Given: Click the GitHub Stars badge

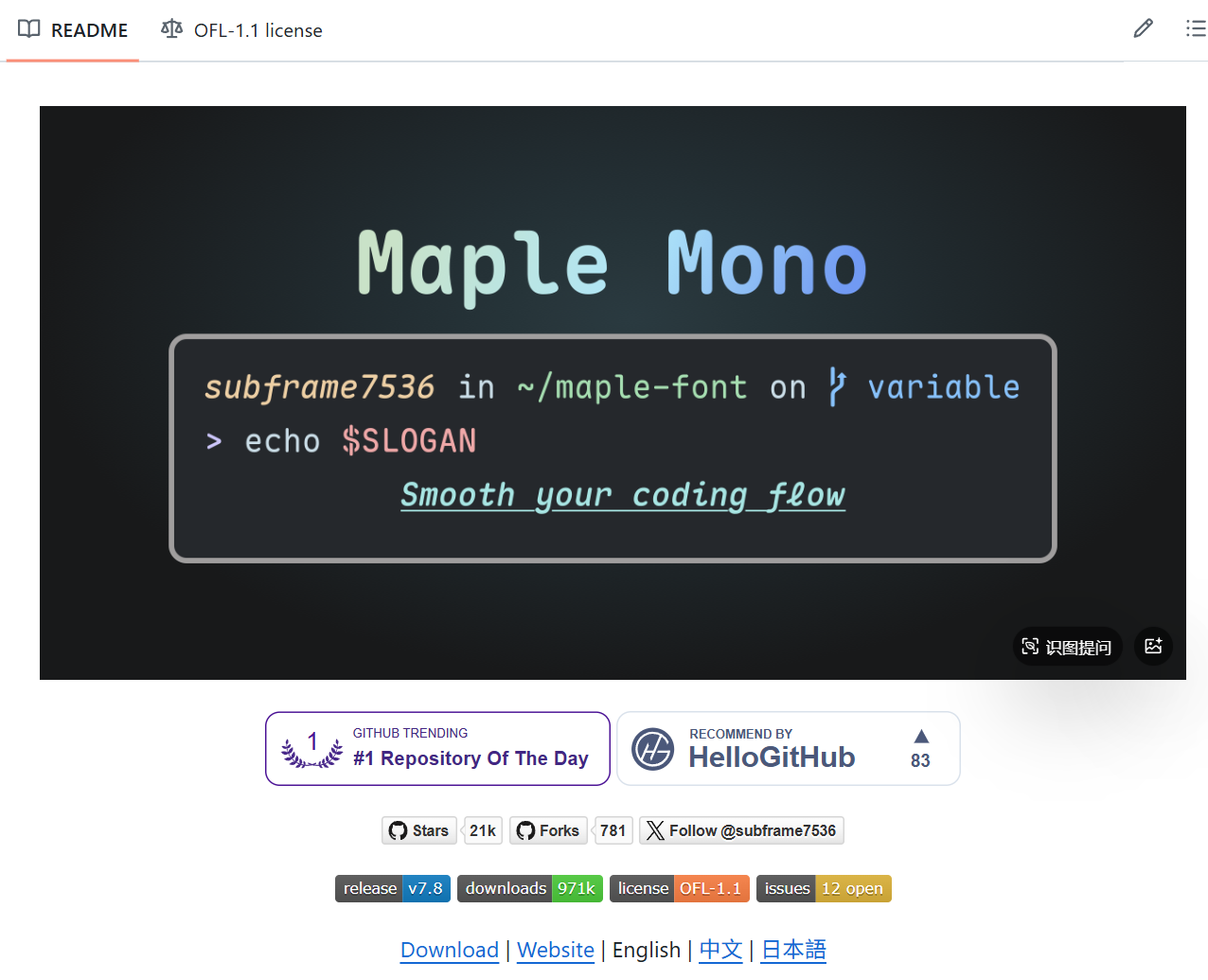Looking at the screenshot, I should pos(419,830).
